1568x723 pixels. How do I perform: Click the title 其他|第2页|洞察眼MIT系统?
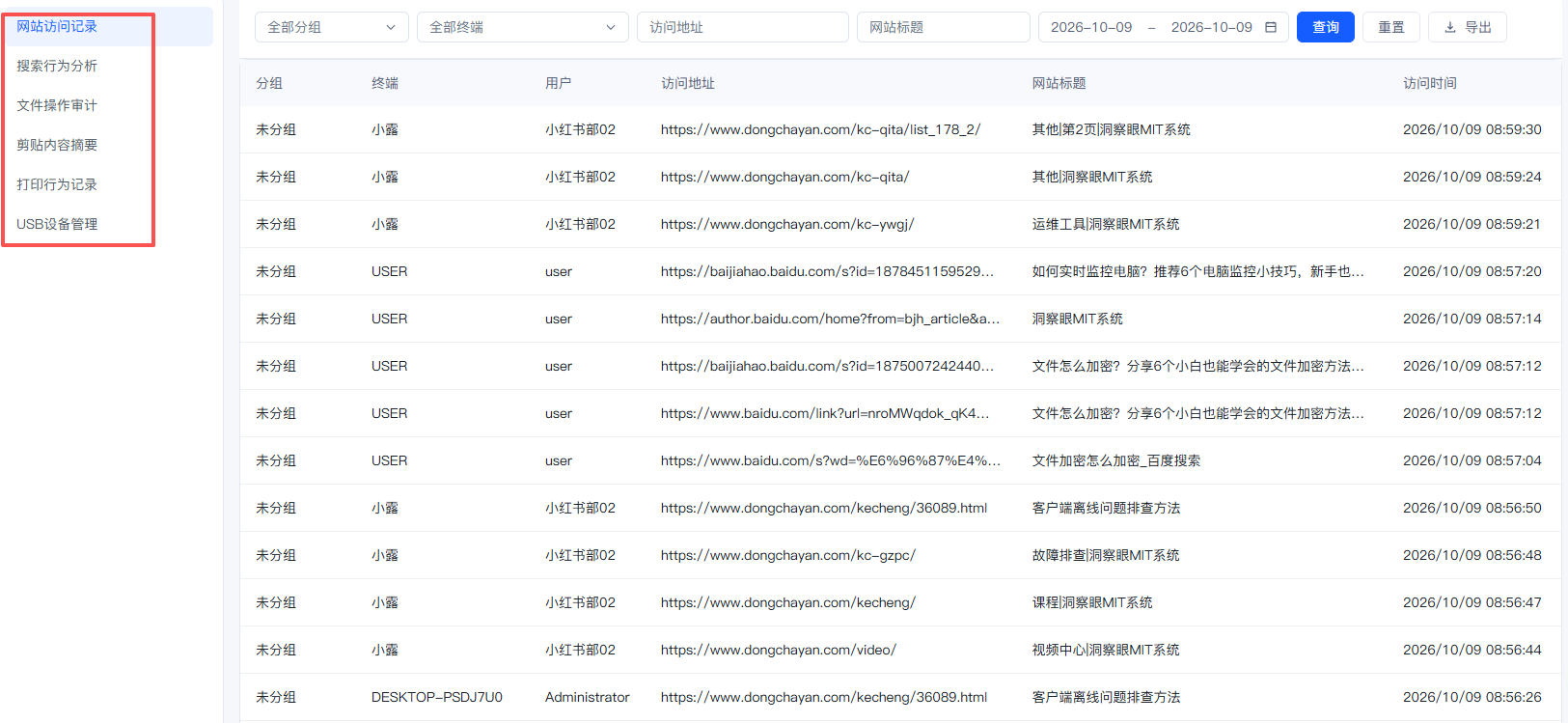pos(1112,129)
